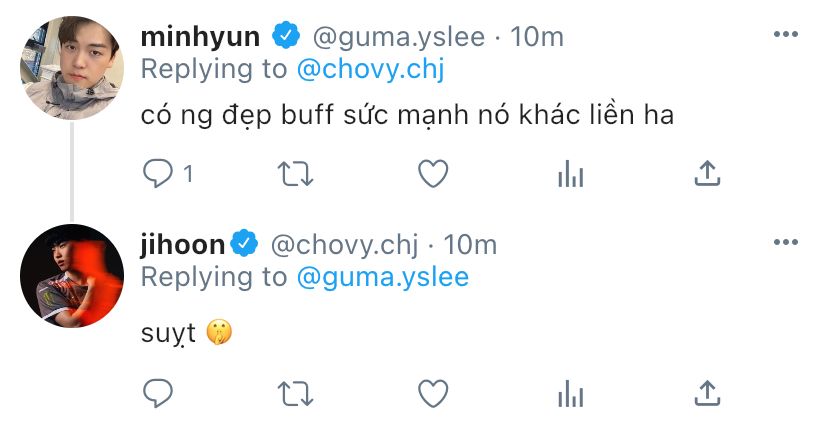Screen dimensions: 828x423
Task: Retweet jihoon's suỵt tweet
Action: tap(295, 394)
